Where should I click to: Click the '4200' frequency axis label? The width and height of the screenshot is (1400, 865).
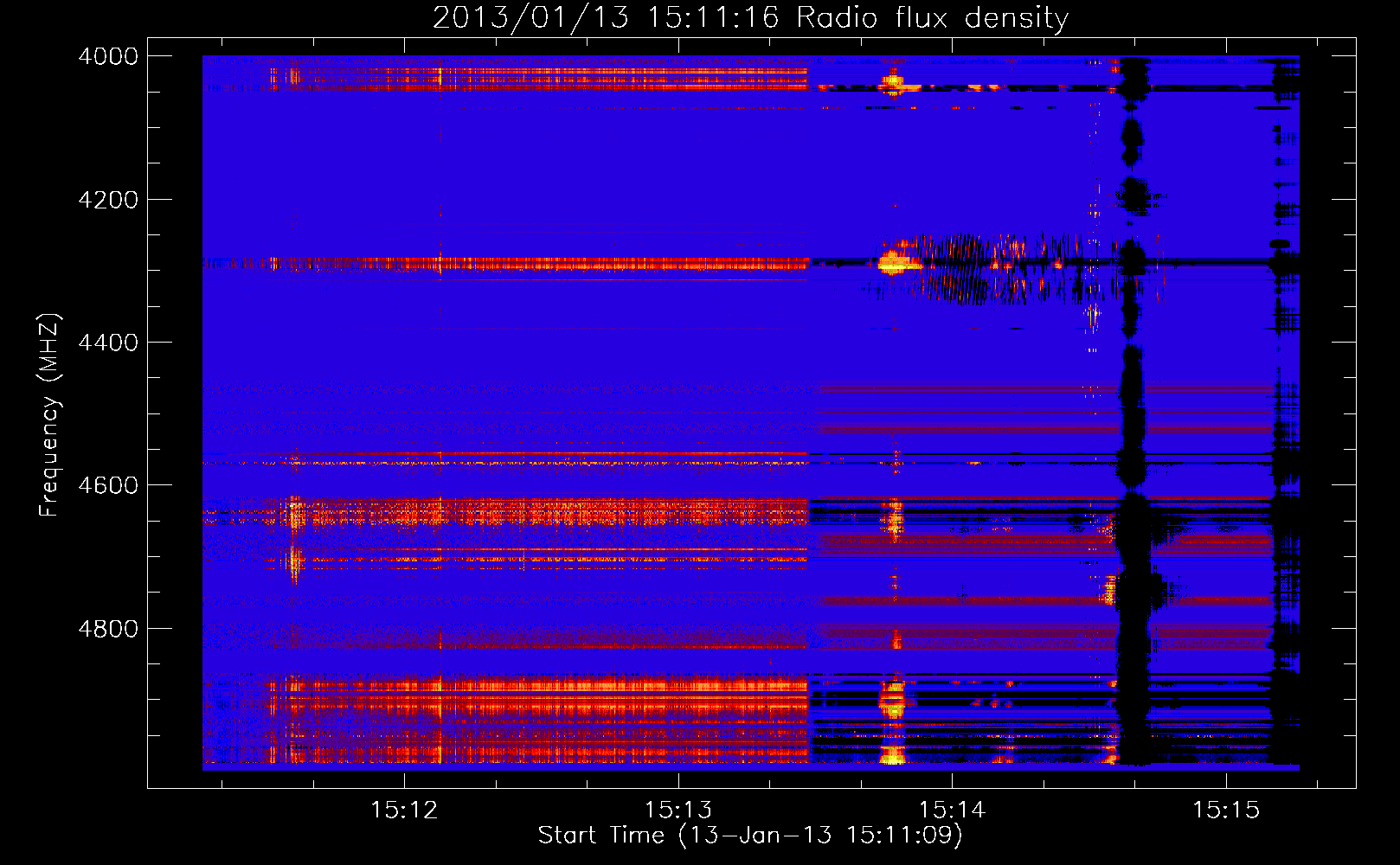pos(108,200)
